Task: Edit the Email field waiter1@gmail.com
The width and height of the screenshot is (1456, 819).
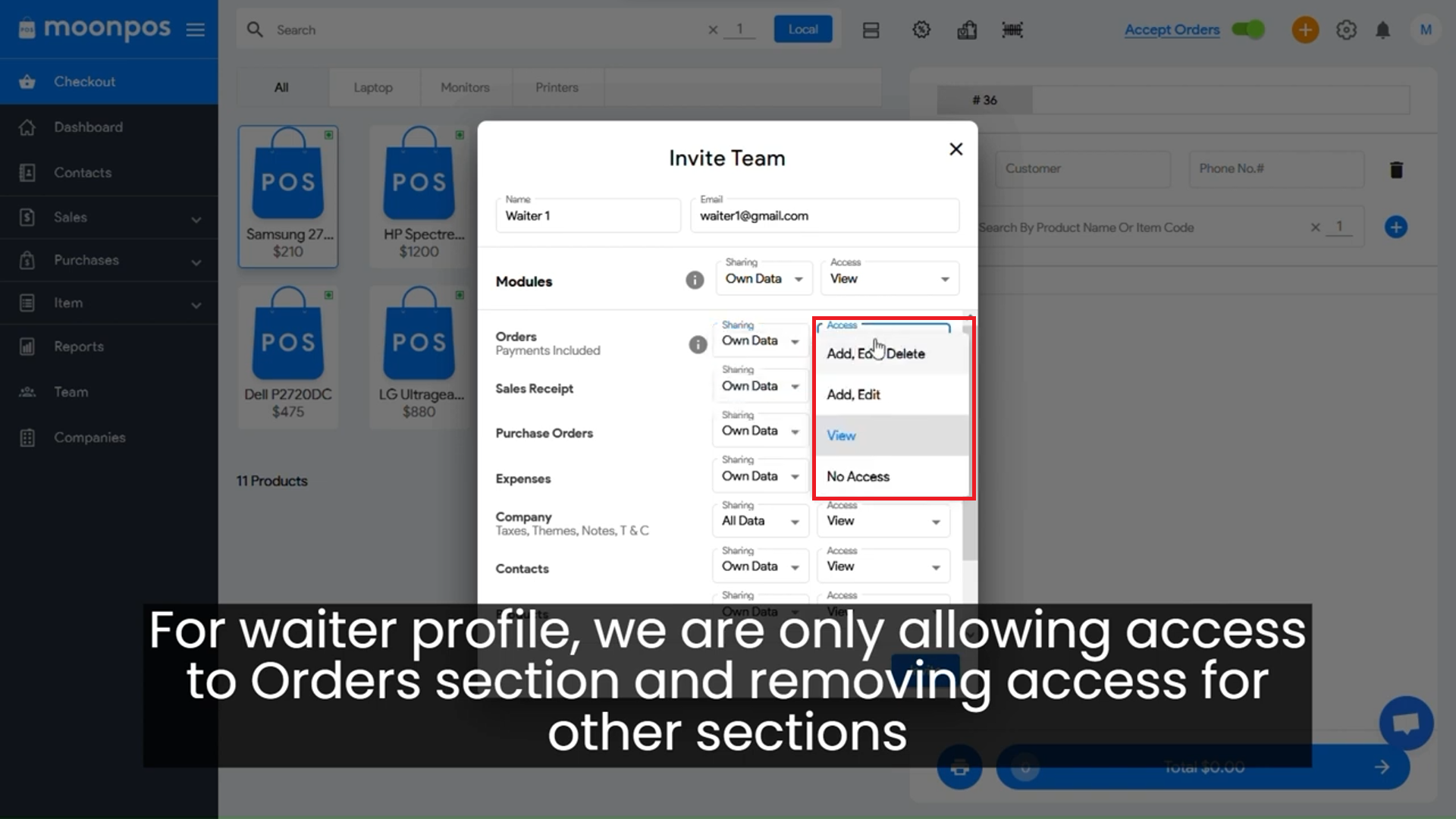Action: (x=824, y=215)
